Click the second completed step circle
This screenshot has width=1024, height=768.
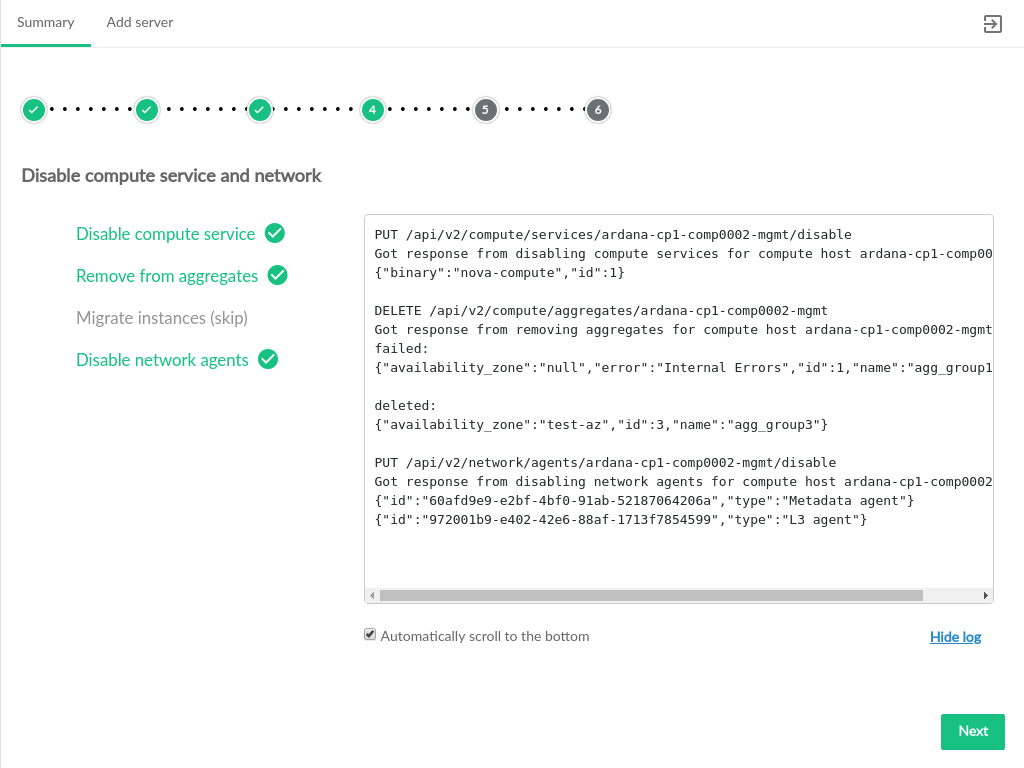pos(147,109)
